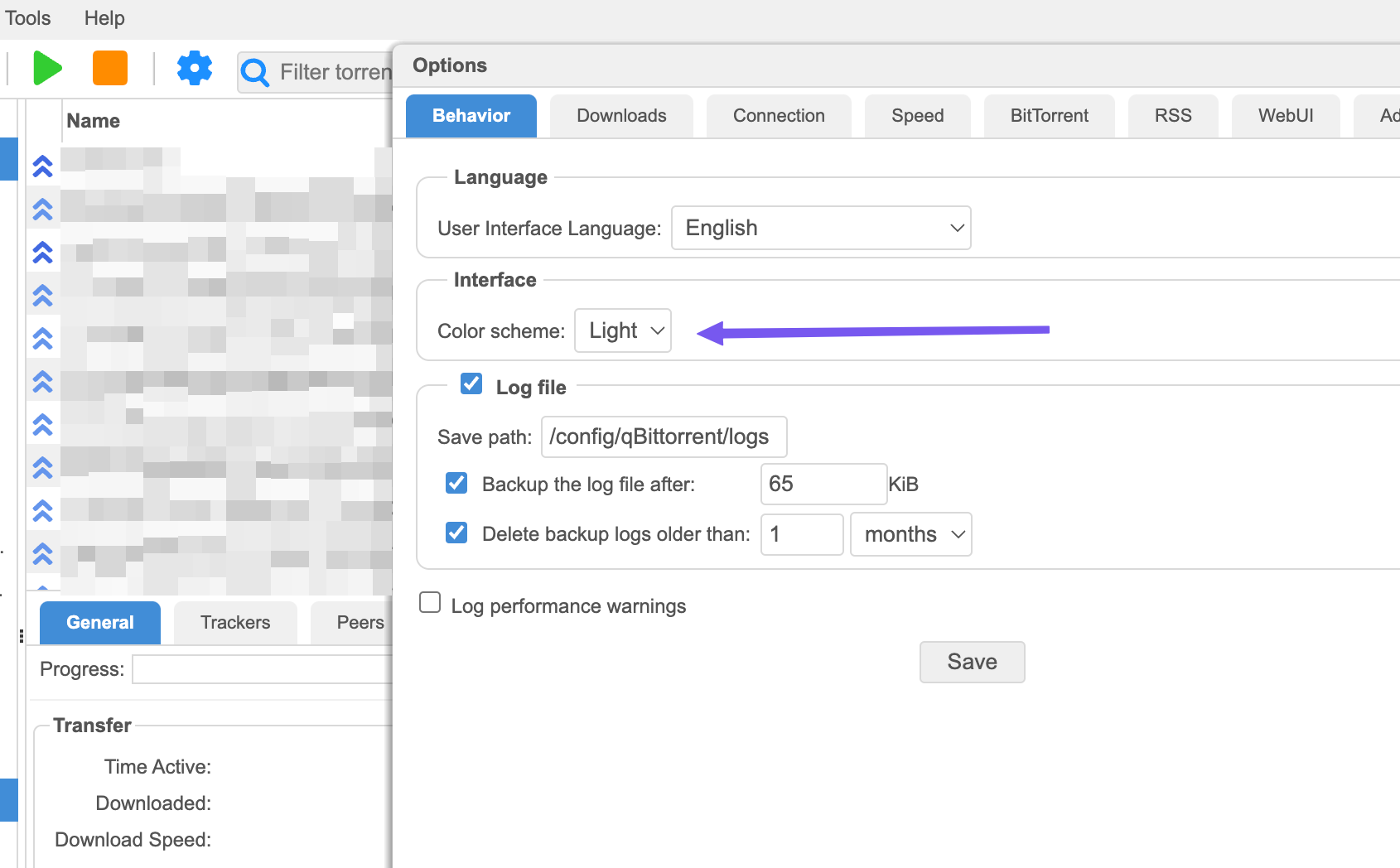Click the magnifier icon in filter box
The width and height of the screenshot is (1400, 868).
tap(255, 73)
